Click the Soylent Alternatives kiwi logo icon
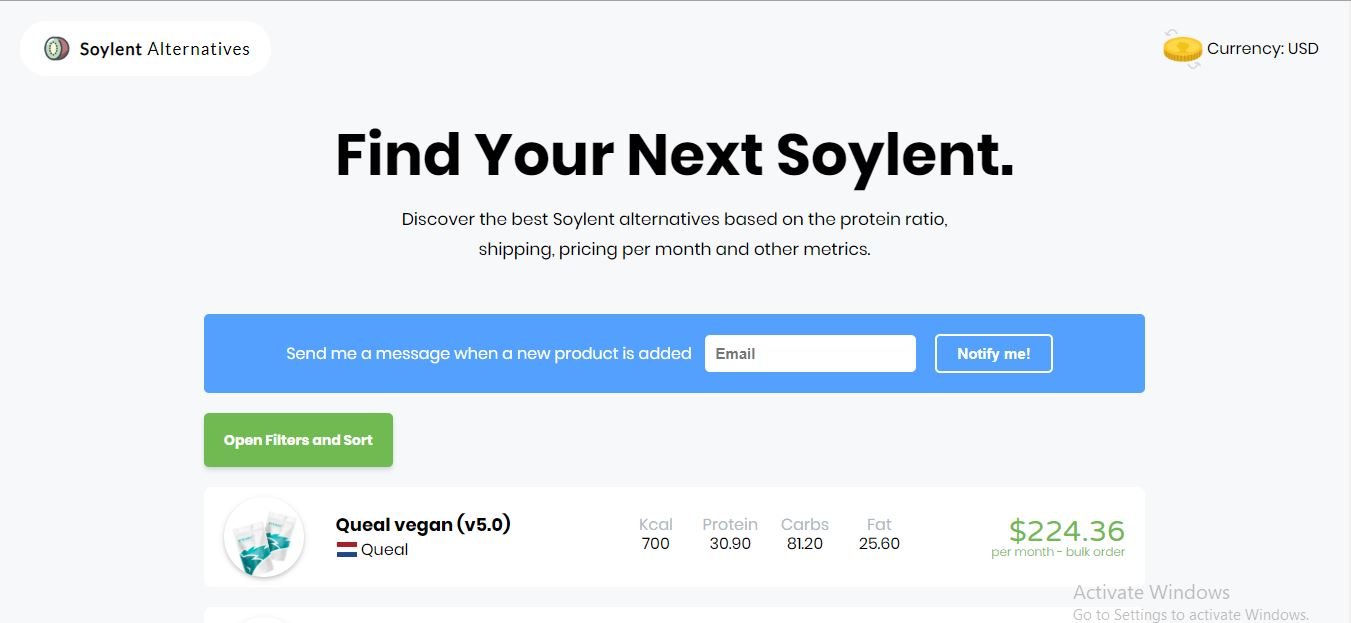 tap(56, 48)
